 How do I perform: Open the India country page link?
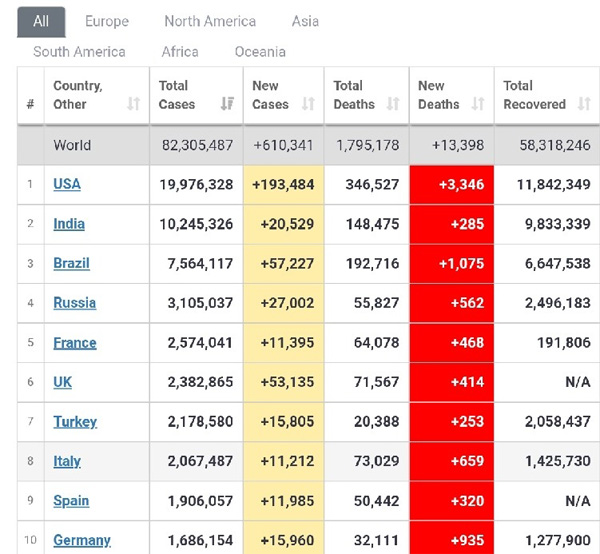(69, 224)
